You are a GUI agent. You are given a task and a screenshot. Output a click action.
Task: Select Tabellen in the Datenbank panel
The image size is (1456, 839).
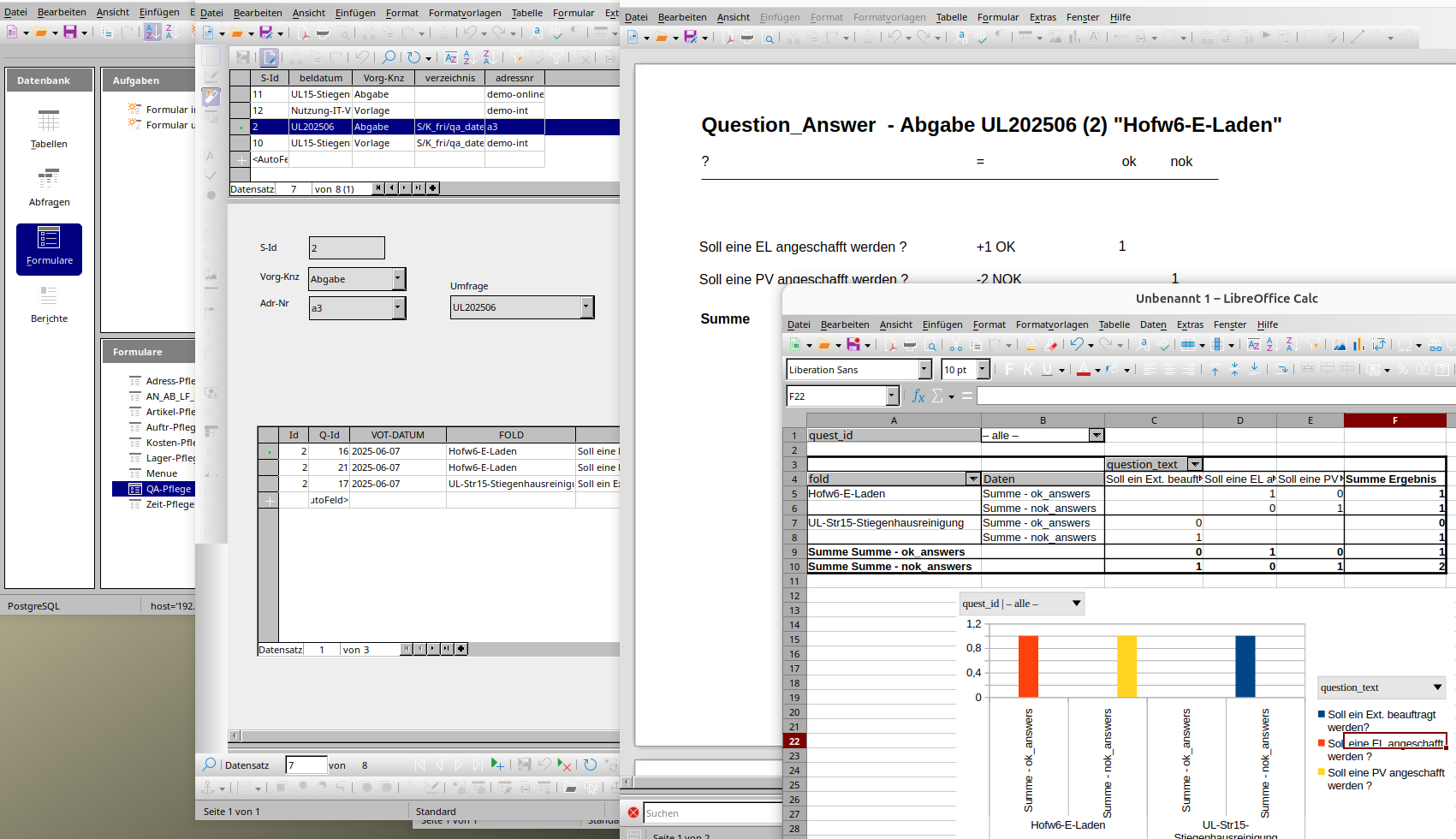click(49, 129)
